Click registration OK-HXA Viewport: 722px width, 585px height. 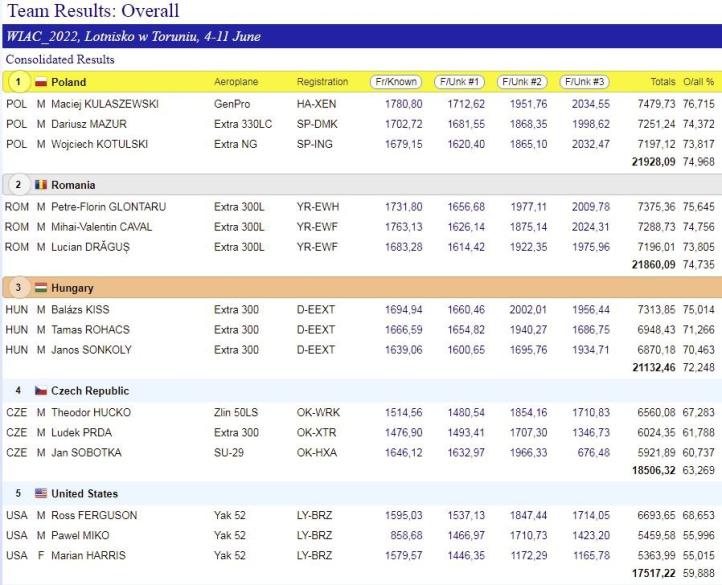(317, 453)
